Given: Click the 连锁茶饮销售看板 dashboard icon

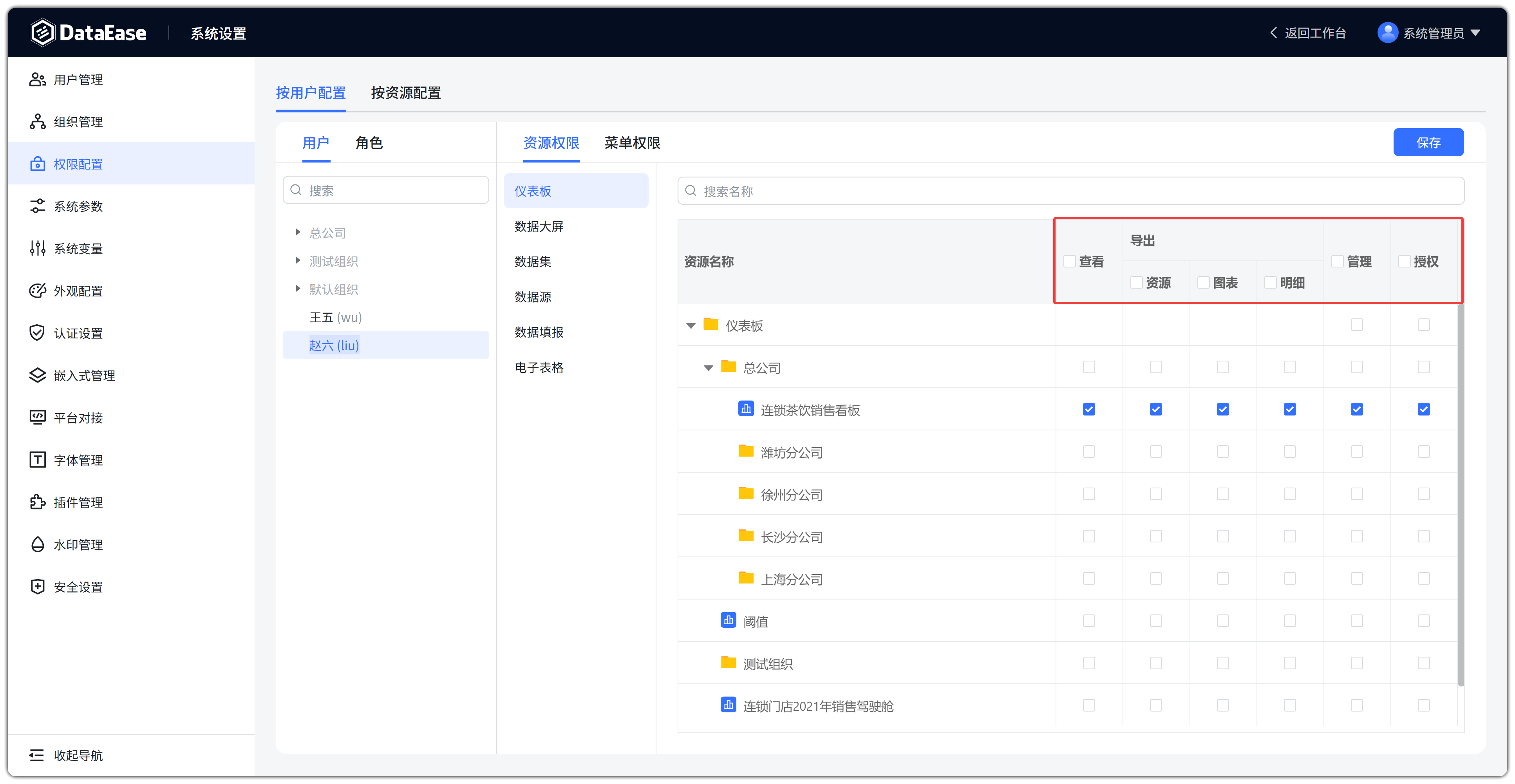Looking at the screenshot, I should tap(746, 409).
